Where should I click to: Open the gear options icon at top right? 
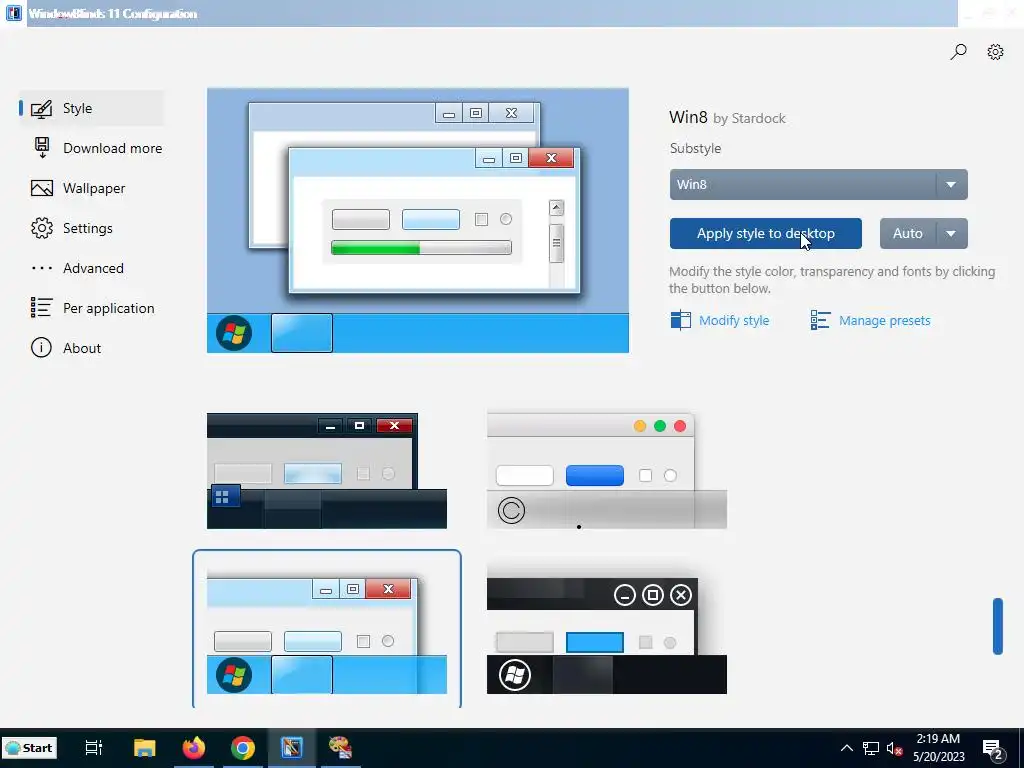point(995,52)
